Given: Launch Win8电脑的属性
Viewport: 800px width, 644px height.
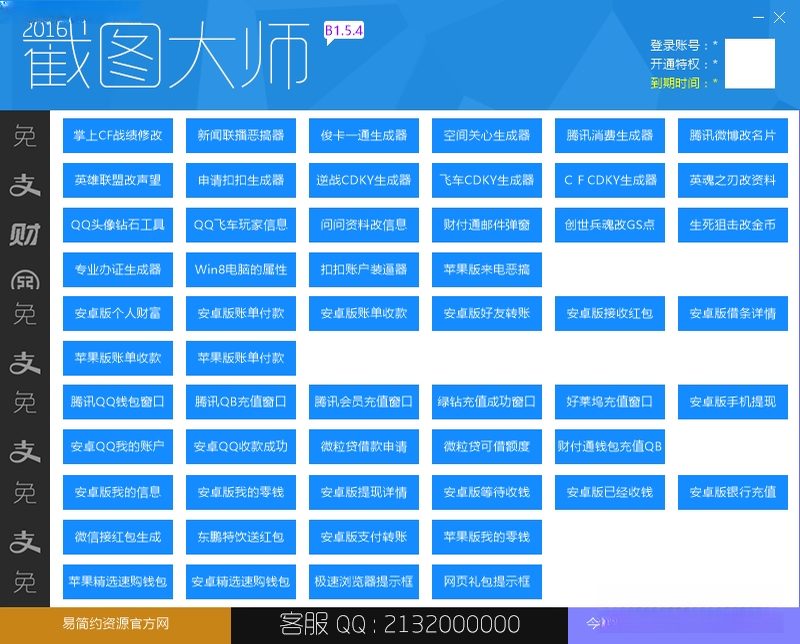Looking at the screenshot, I should tap(241, 269).
